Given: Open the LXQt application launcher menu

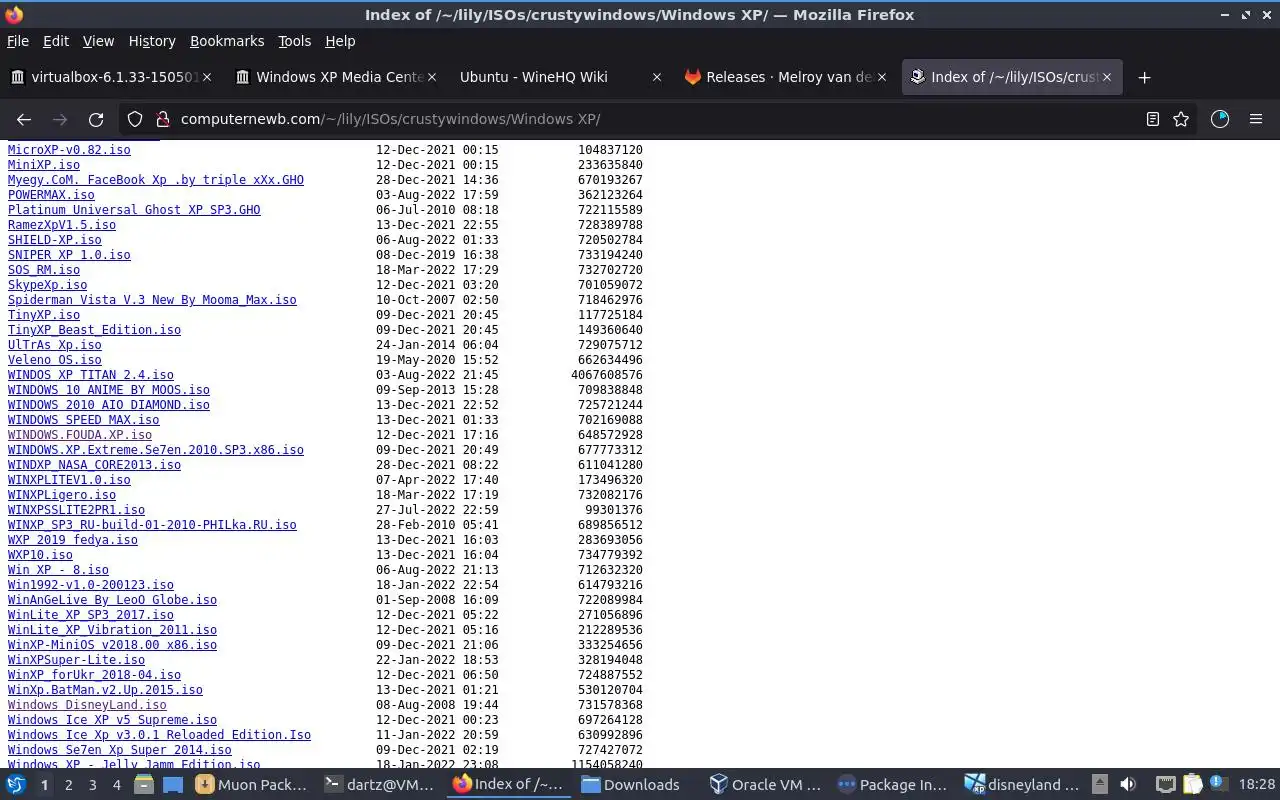Looking at the screenshot, I should [x=16, y=785].
